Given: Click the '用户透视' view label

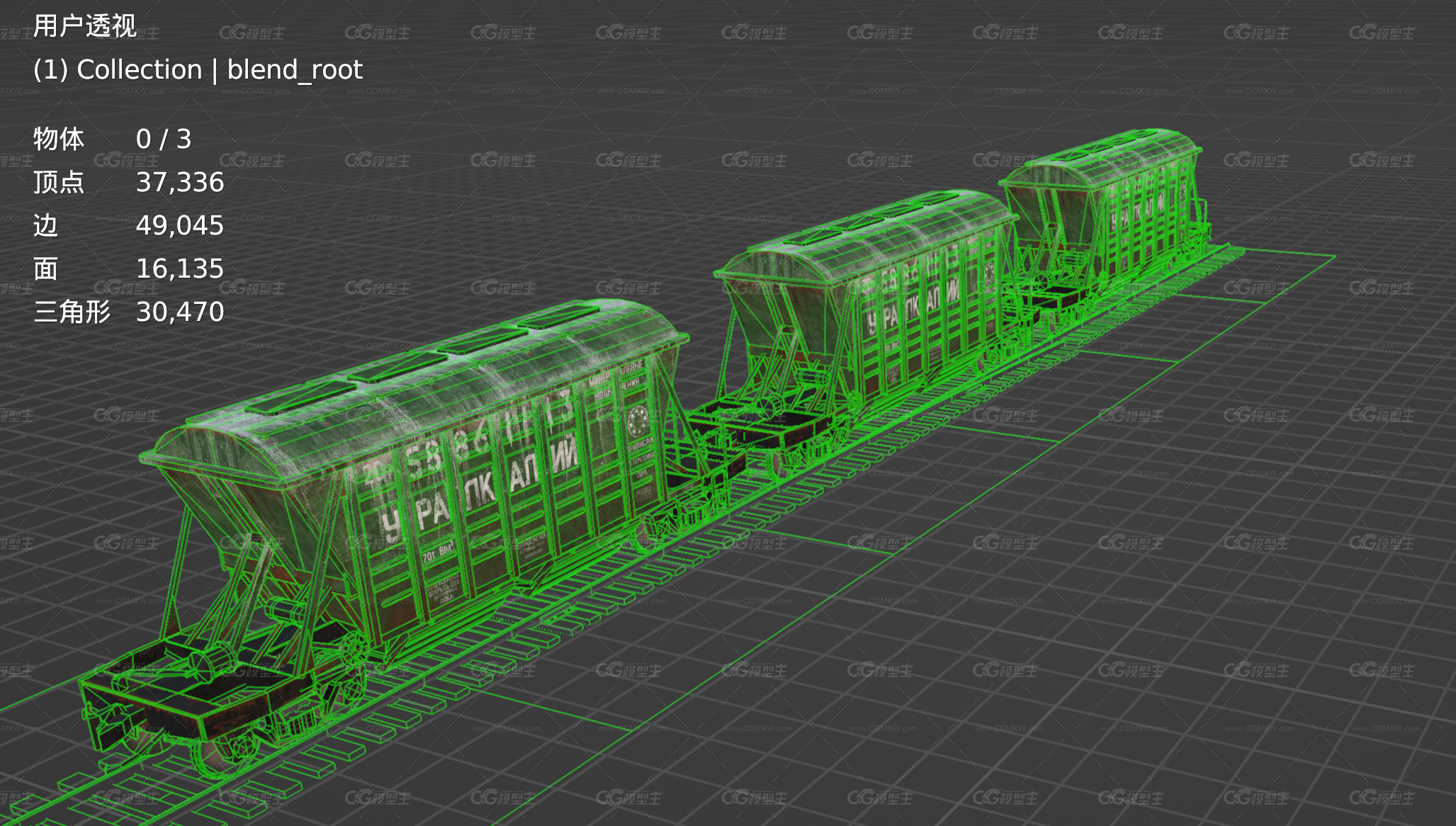Looking at the screenshot, I should (x=84, y=26).
